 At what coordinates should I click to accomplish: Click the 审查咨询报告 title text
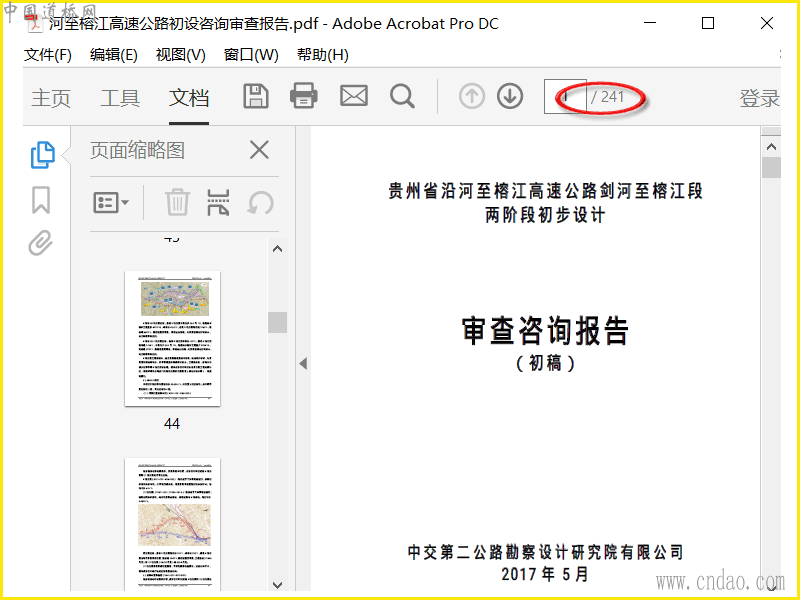pyautogui.click(x=545, y=331)
